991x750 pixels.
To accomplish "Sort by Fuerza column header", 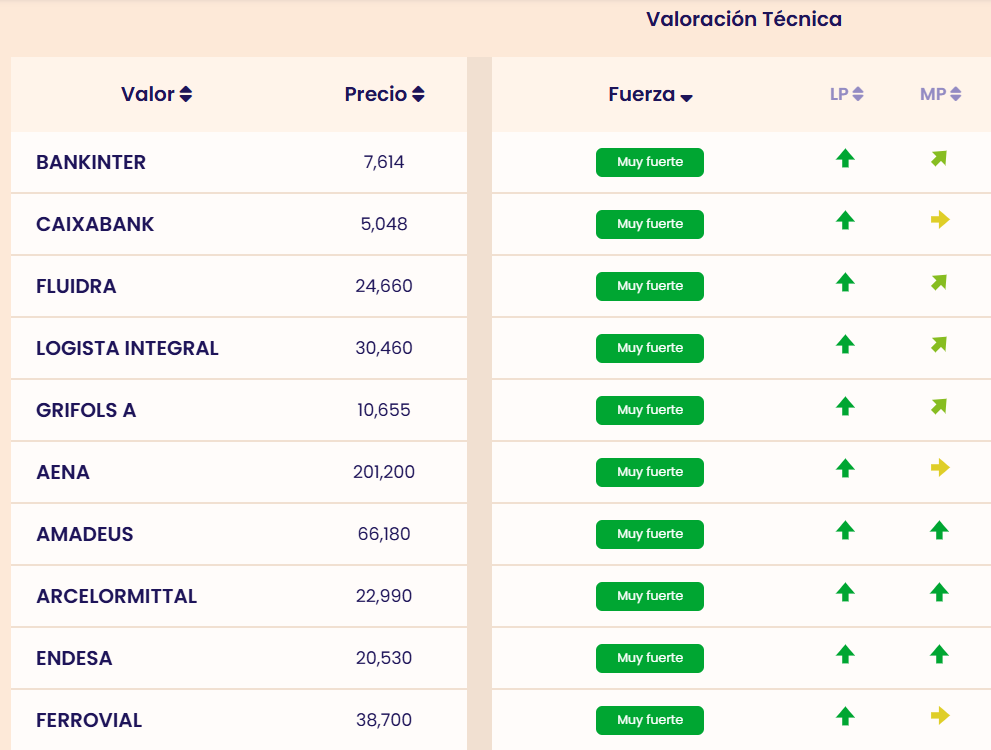I will click(650, 96).
